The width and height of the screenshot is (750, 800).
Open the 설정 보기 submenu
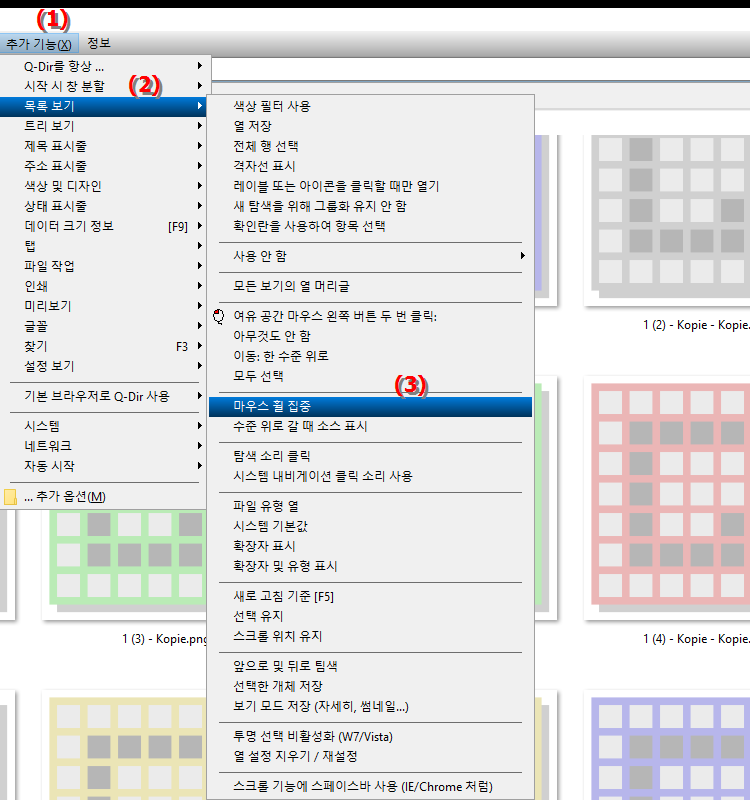coord(104,366)
